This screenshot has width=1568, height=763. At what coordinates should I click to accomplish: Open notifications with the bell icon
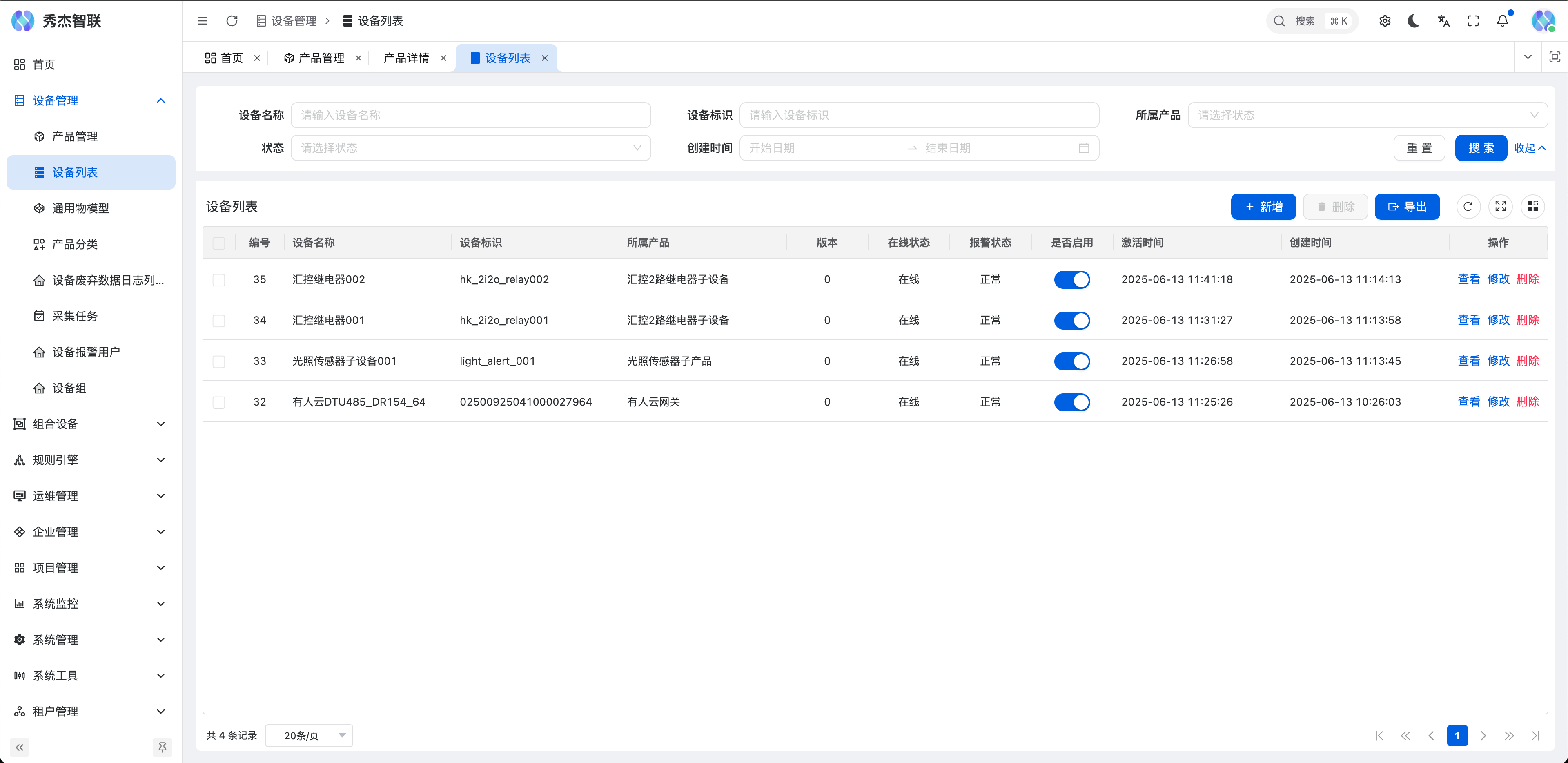click(1502, 20)
